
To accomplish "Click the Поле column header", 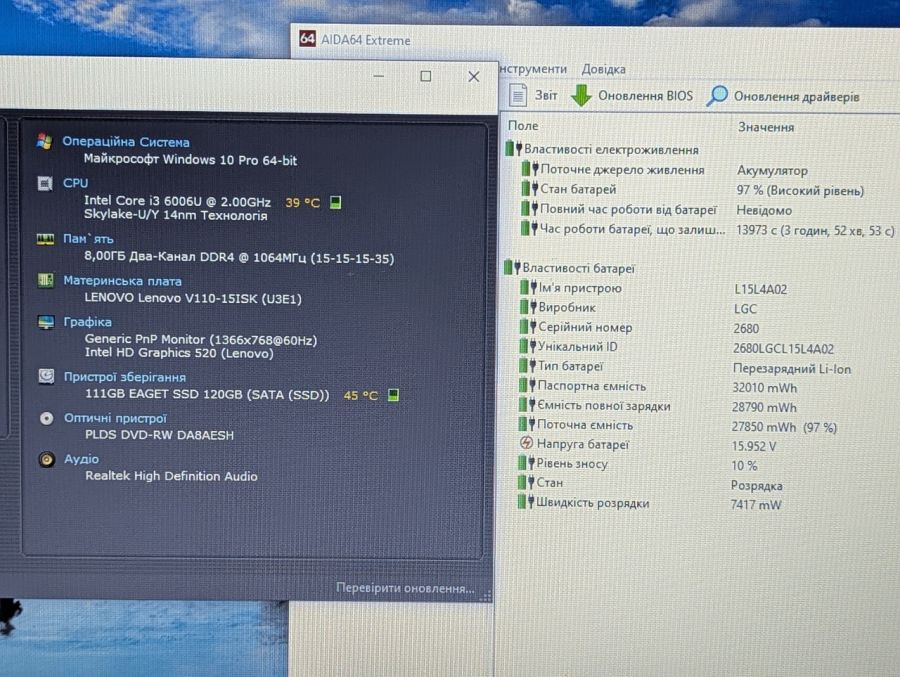I will pos(523,125).
